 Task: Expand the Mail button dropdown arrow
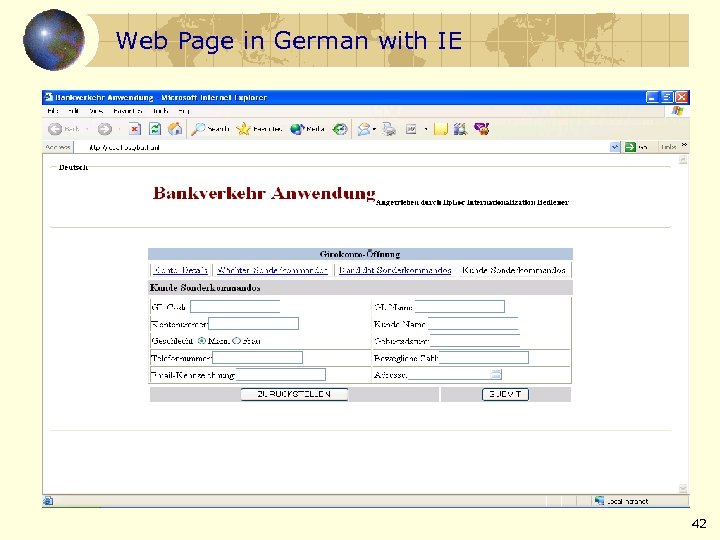tap(374, 129)
